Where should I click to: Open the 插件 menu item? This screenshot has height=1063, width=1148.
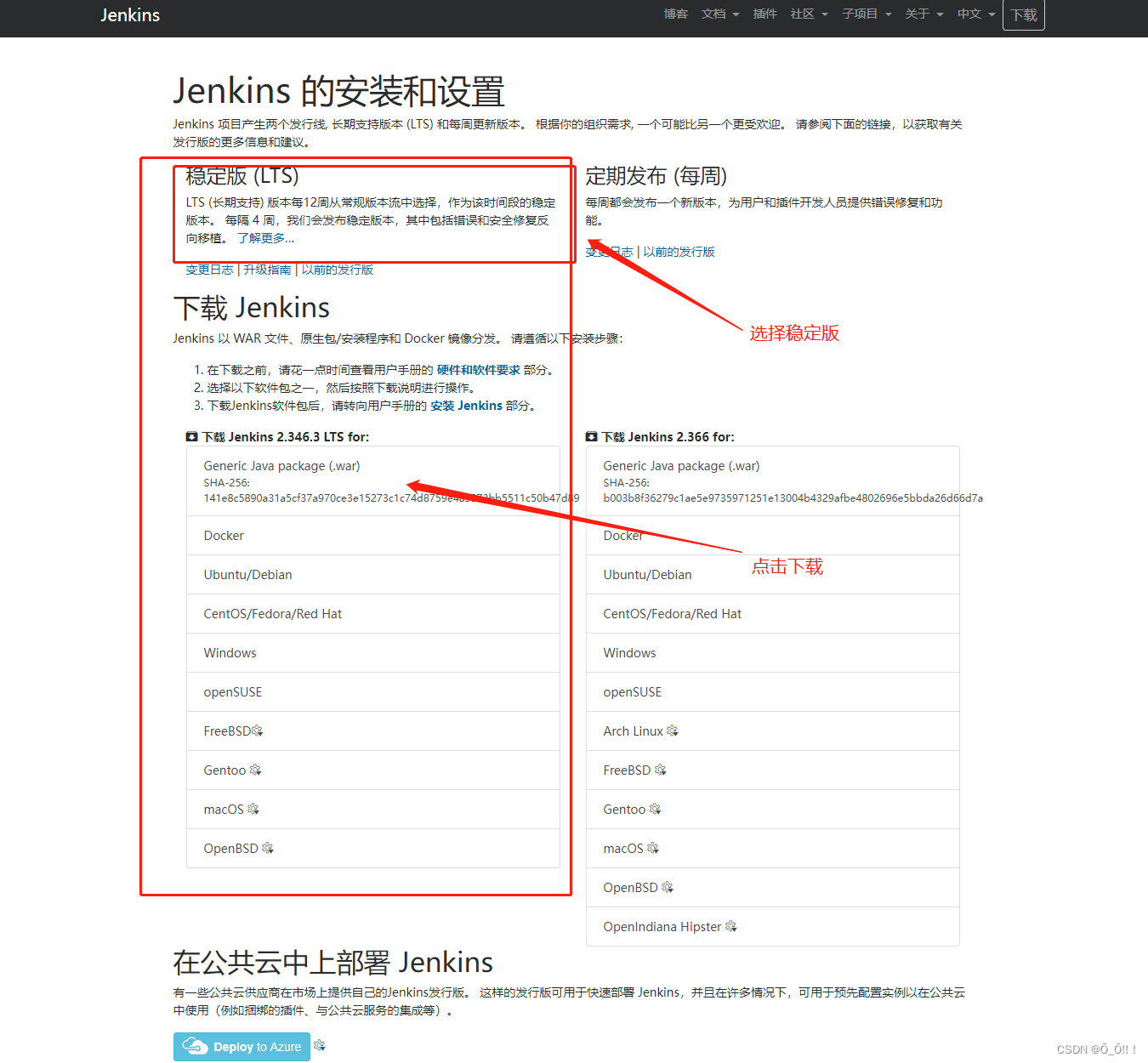pos(765,14)
